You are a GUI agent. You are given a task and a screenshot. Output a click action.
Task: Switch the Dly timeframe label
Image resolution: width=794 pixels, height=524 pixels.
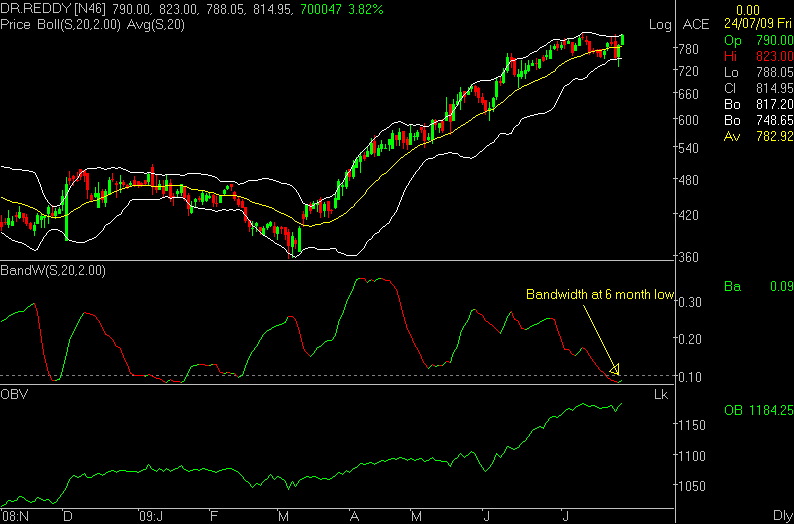click(x=783, y=515)
